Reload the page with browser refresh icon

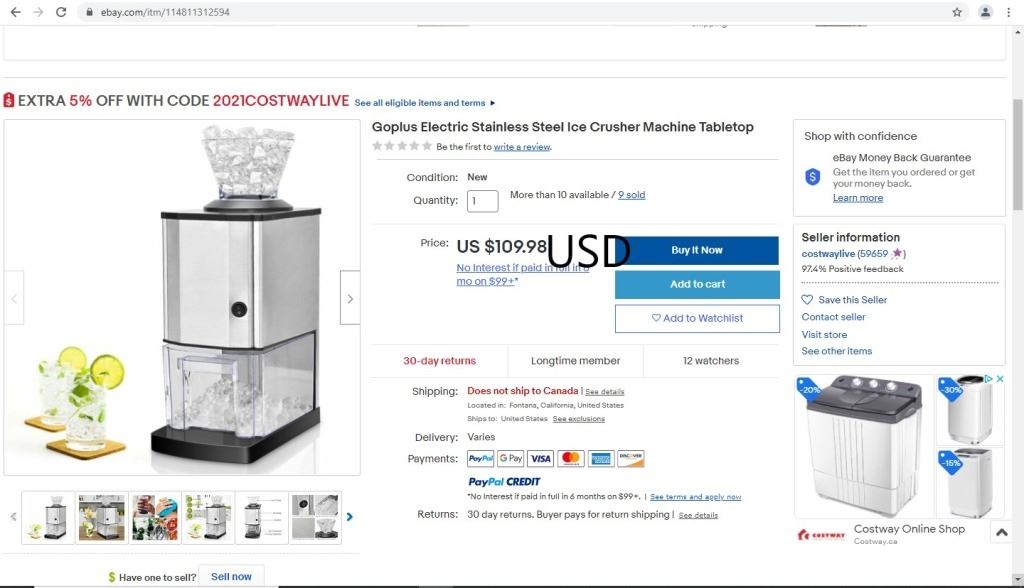(x=61, y=12)
